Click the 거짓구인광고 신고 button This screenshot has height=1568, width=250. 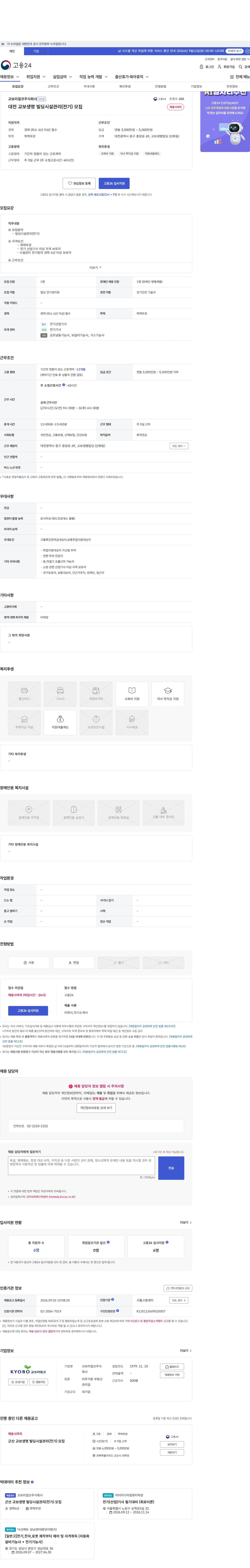tap(178, 1288)
